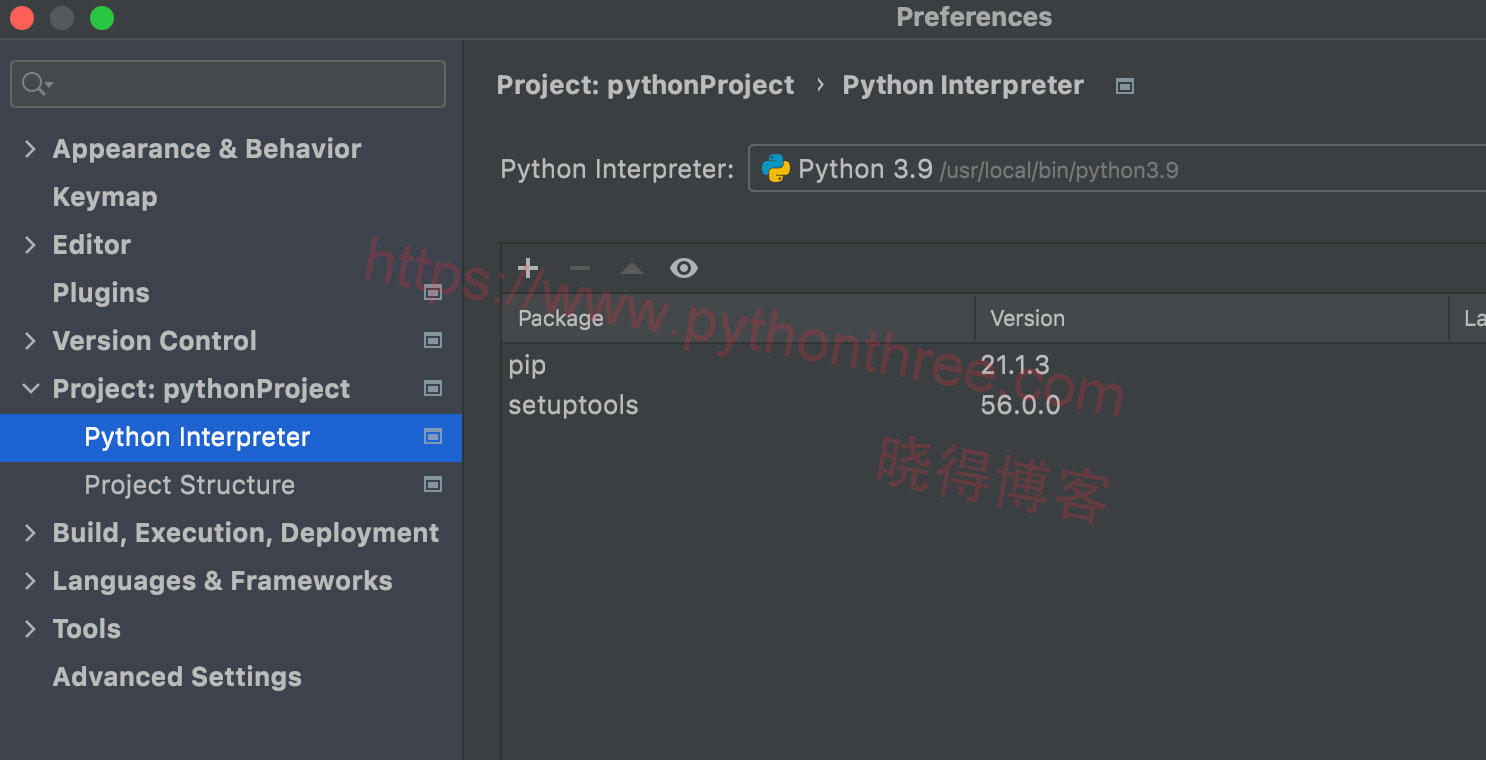Click version 21.1.3 cell
Screen dimensions: 1486x760
click(1015, 365)
